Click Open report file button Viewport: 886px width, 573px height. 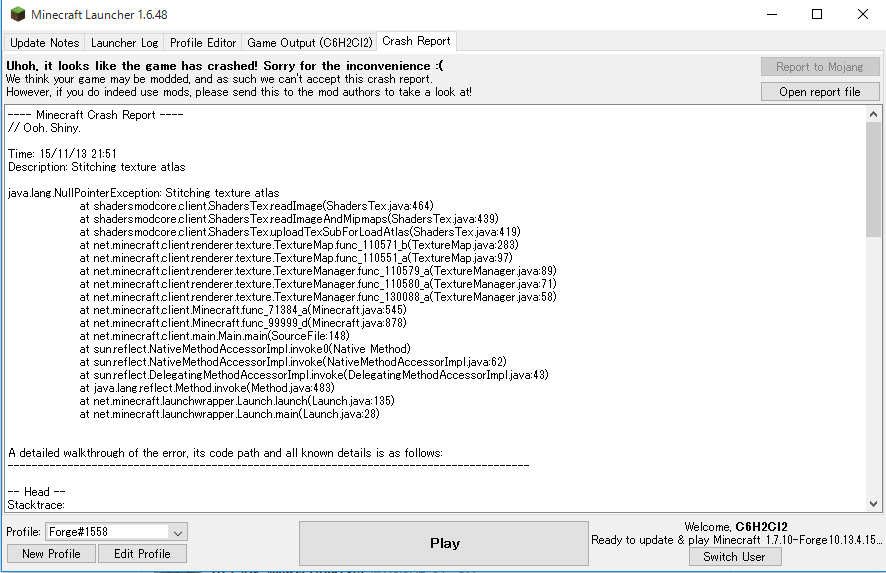pyautogui.click(x=820, y=92)
